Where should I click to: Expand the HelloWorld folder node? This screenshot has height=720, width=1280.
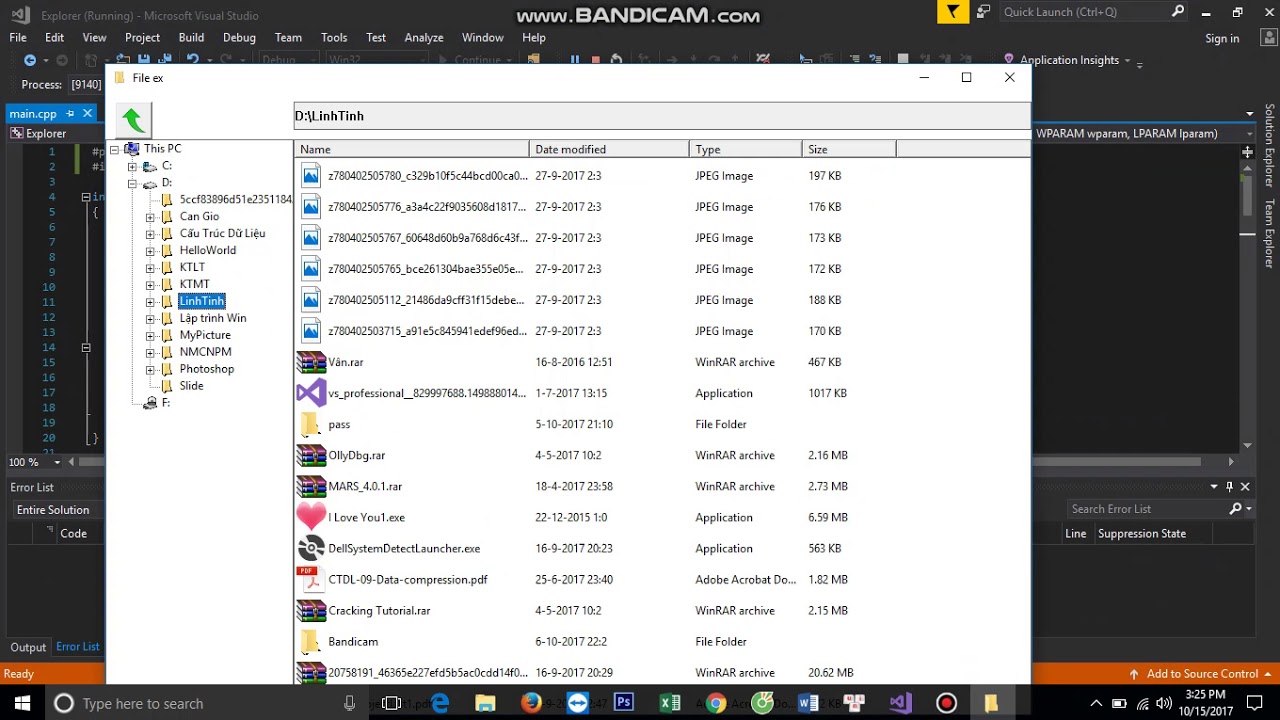click(x=150, y=251)
